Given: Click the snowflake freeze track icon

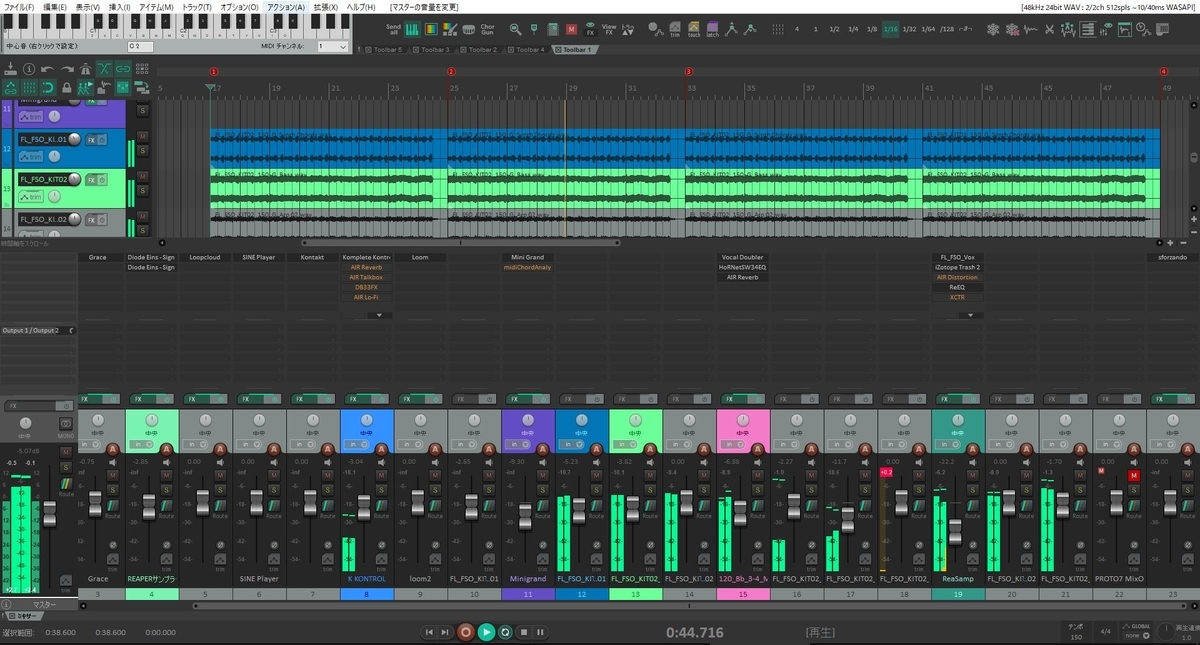Looking at the screenshot, I should pos(992,30).
